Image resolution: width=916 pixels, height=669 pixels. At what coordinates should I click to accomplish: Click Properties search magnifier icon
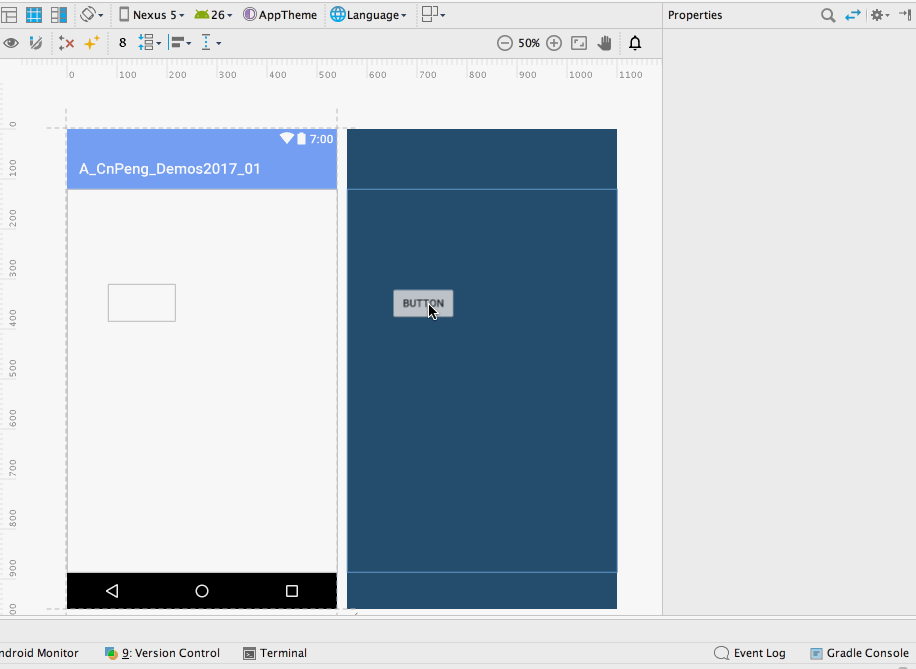point(828,15)
